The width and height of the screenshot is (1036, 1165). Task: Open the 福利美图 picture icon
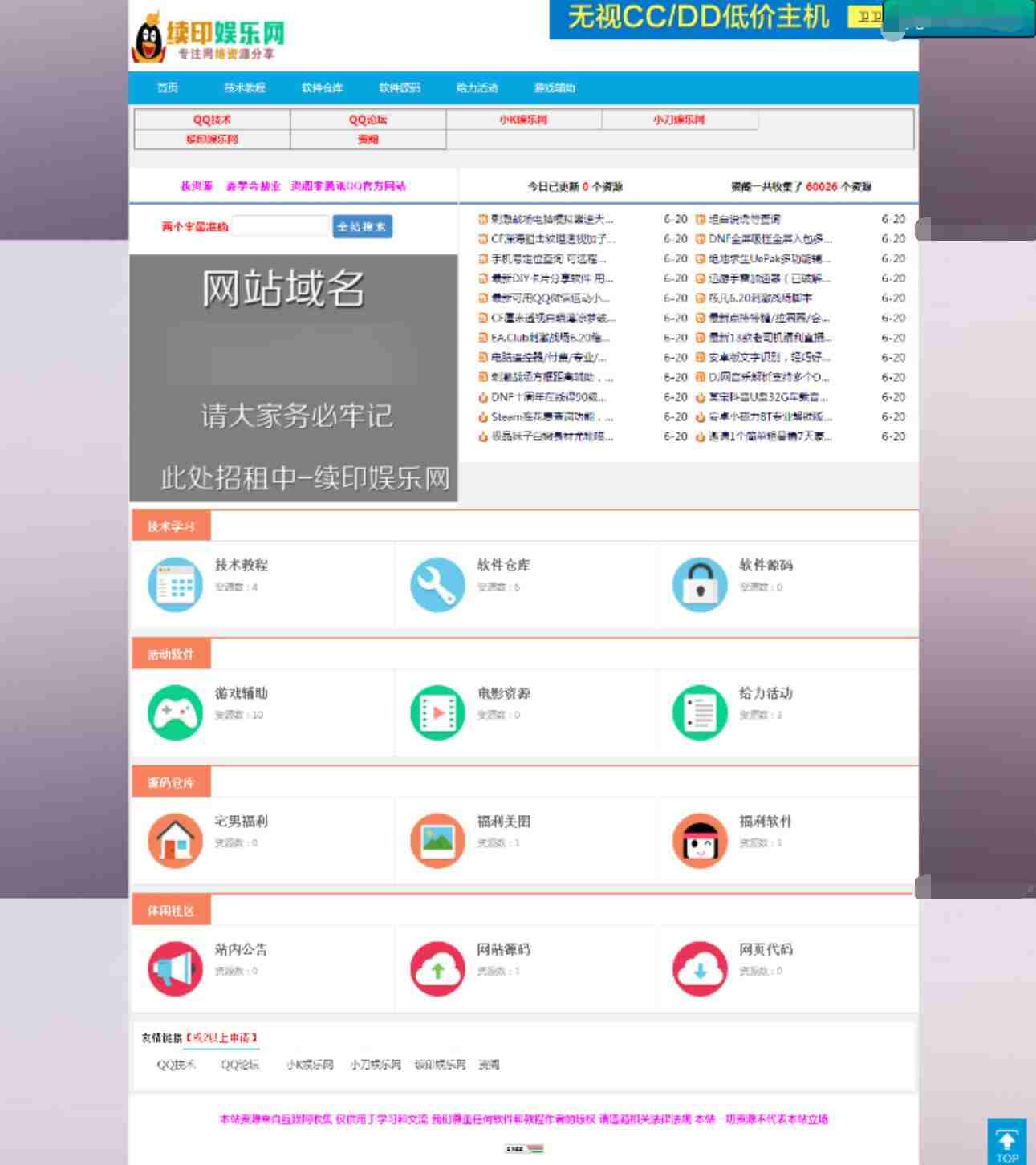point(437,841)
